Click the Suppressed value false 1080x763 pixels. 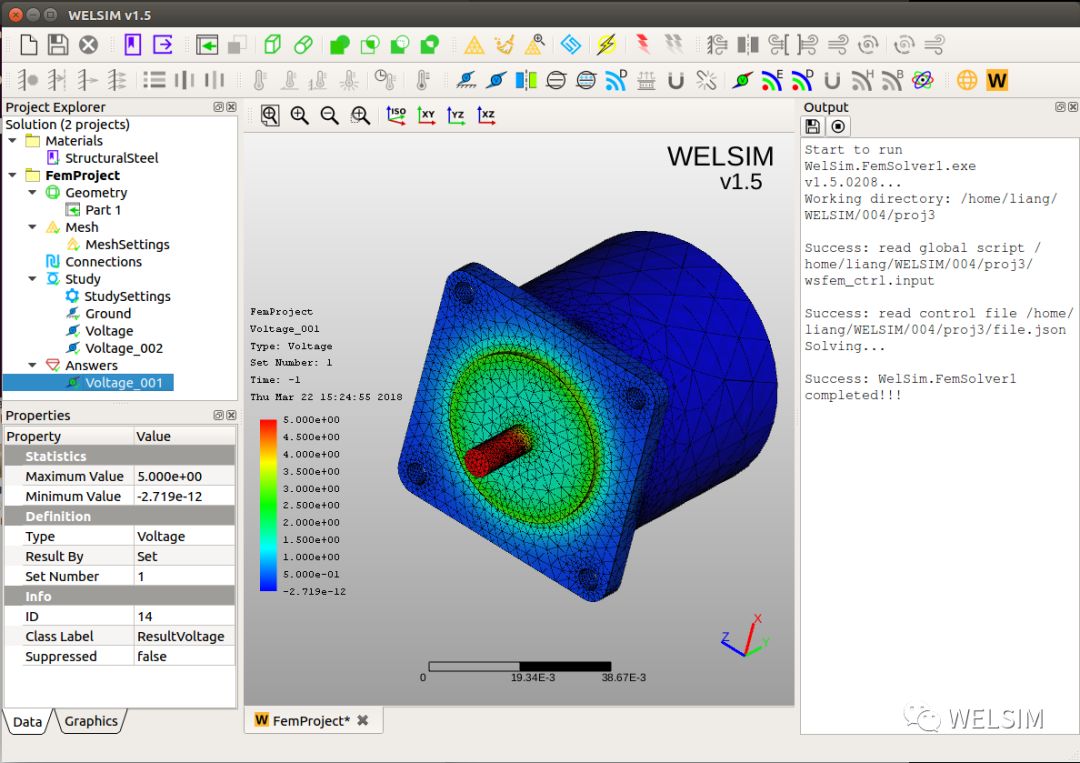click(x=185, y=656)
